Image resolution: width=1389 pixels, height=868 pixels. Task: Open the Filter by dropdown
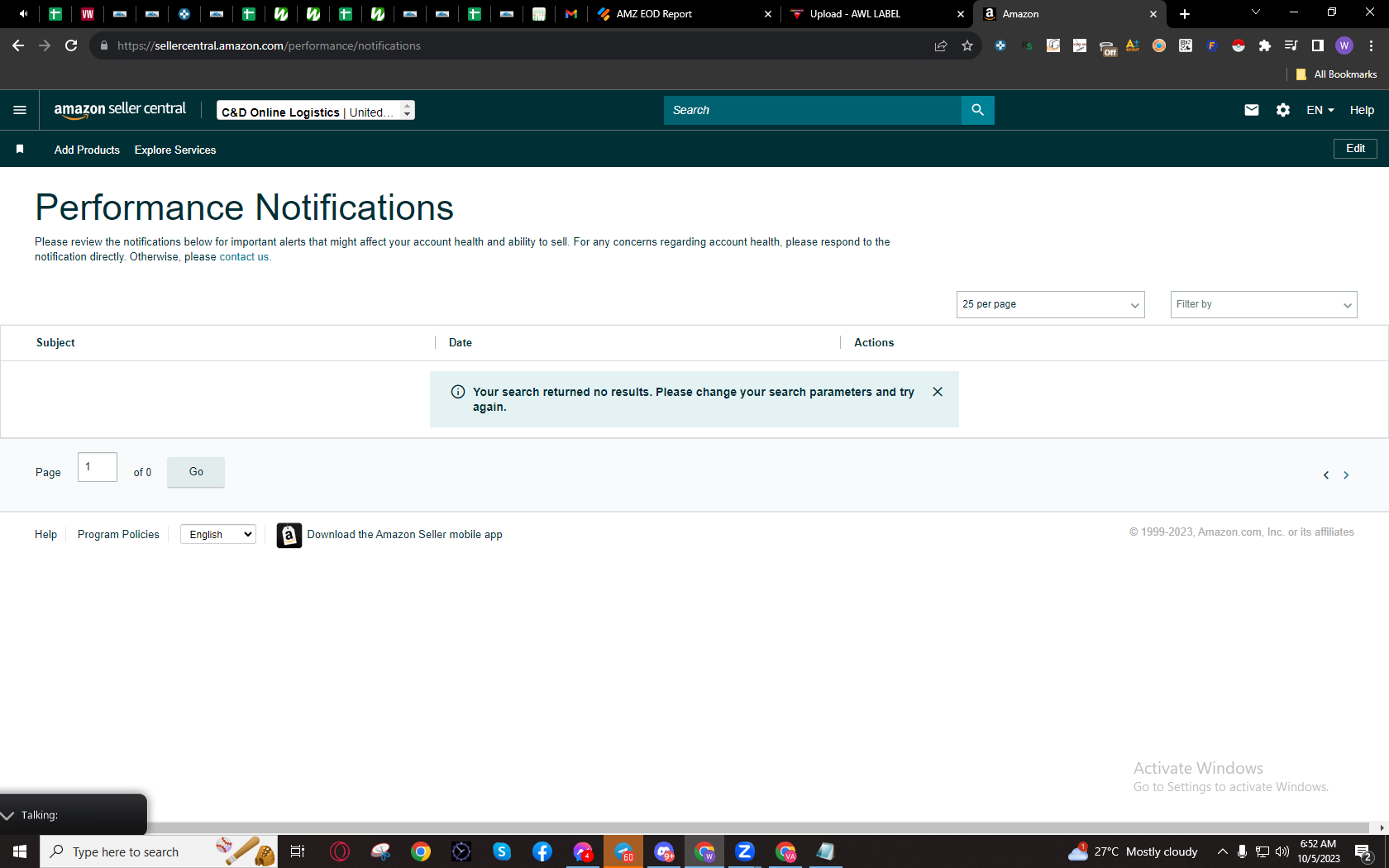click(1263, 304)
